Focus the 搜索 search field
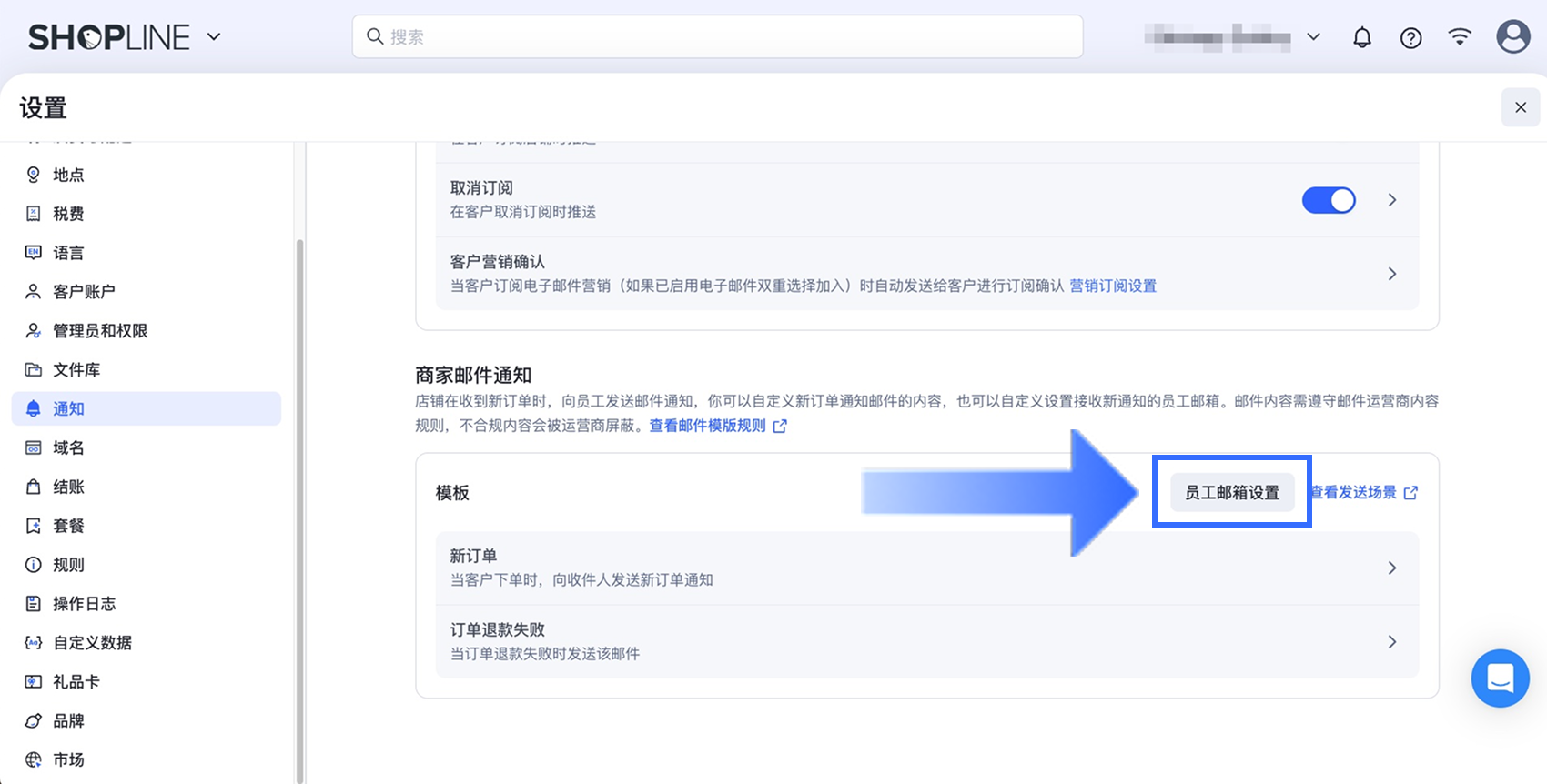The height and width of the screenshot is (784, 1547). coord(718,36)
